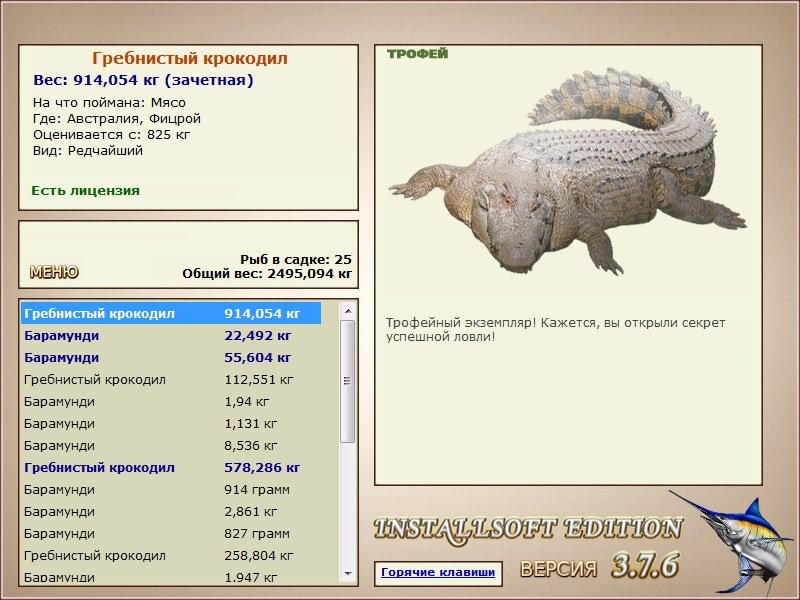Select the Барамунди 55,604 кг row
800x600 pixels.
tap(171, 358)
